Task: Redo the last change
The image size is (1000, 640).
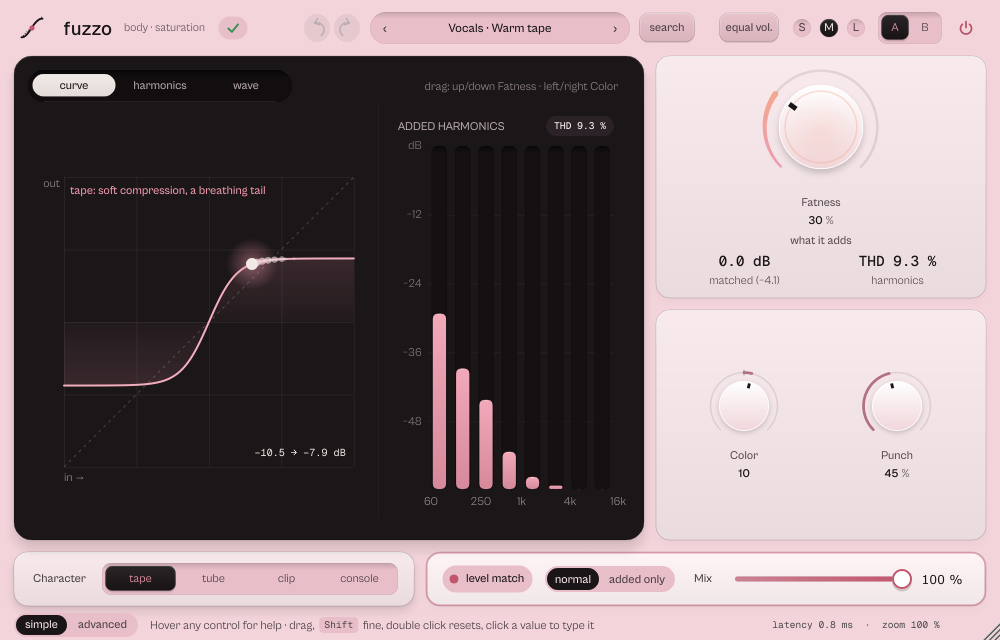Action: tap(346, 28)
